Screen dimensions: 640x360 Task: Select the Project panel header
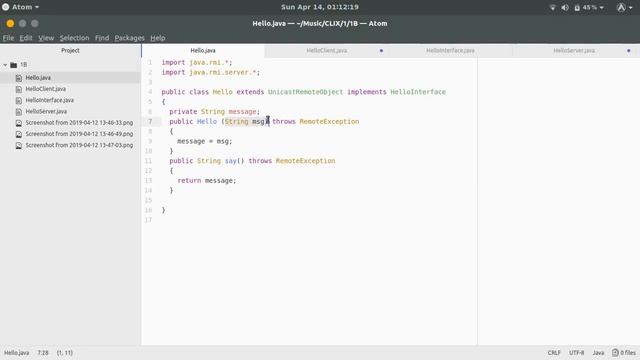pos(70,51)
